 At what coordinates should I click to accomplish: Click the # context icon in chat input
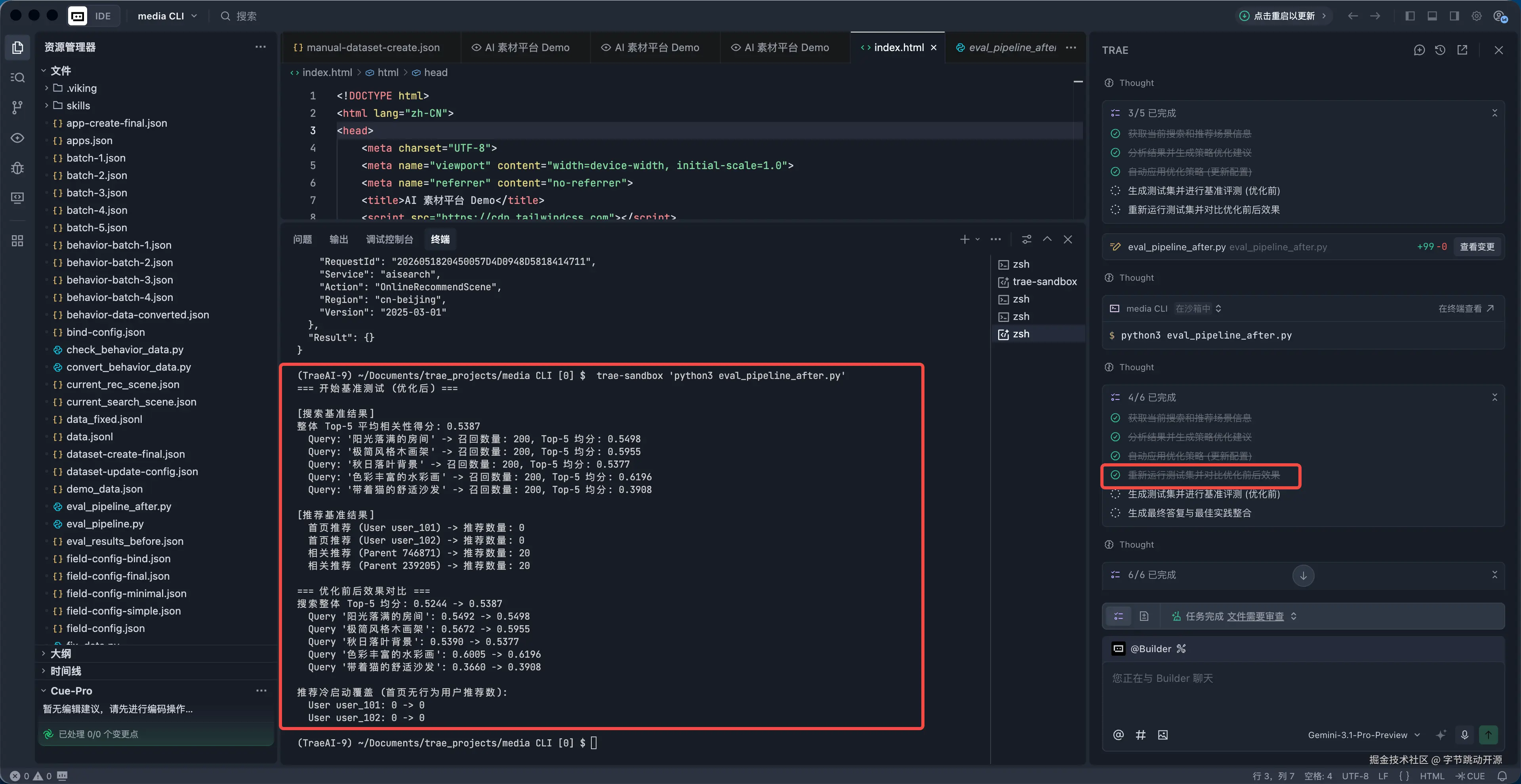(x=1141, y=735)
